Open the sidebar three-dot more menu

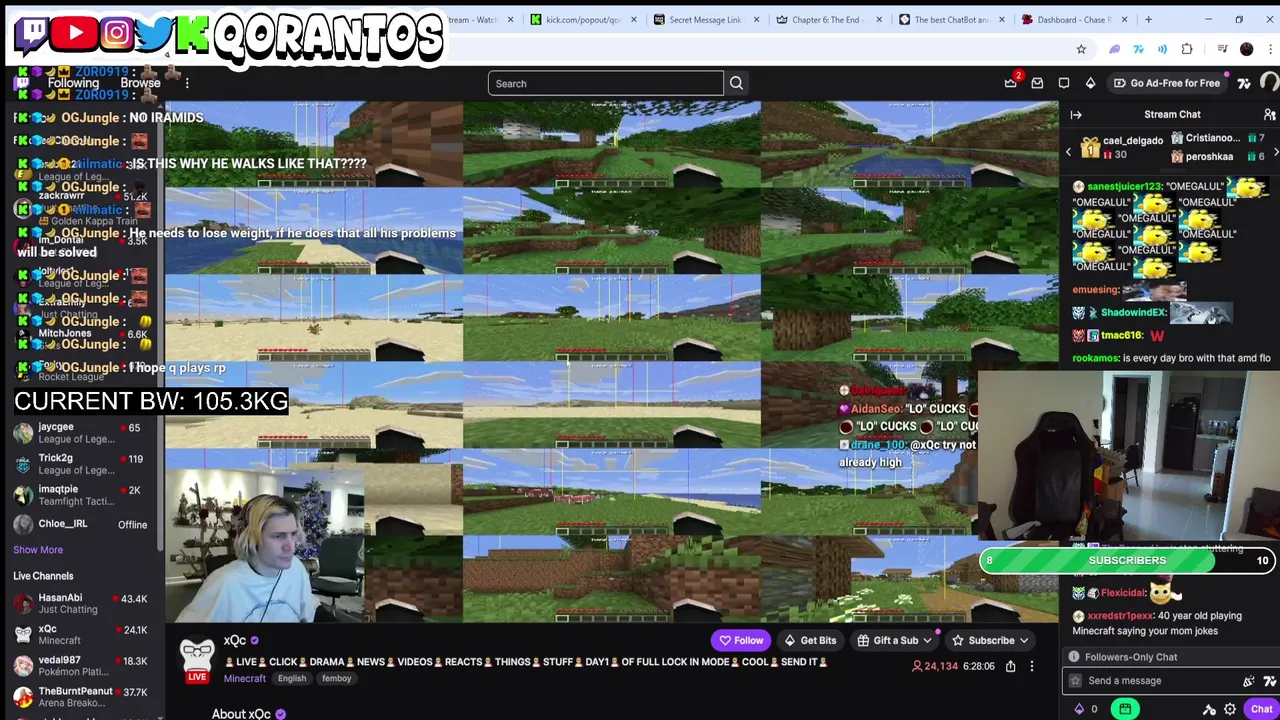click(x=187, y=83)
